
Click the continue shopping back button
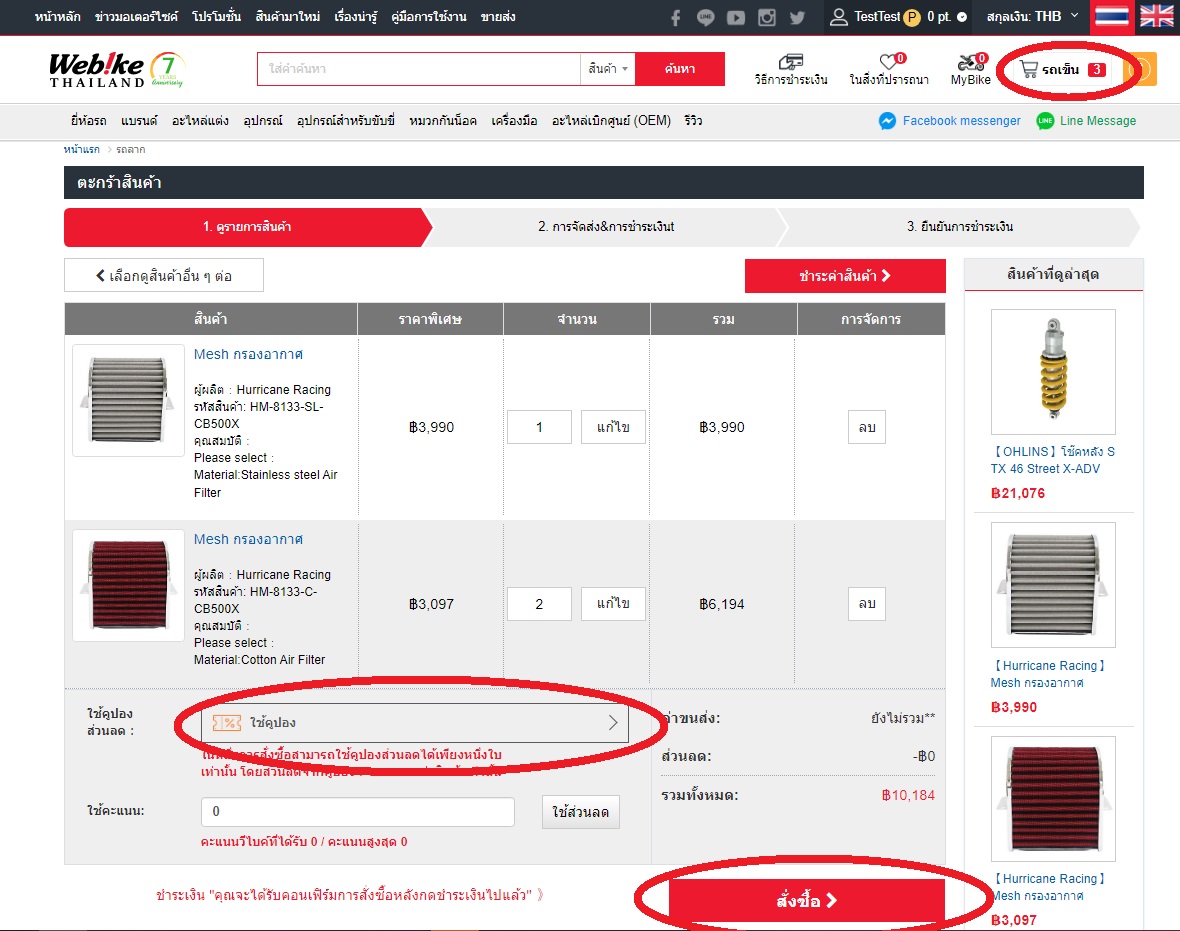(x=164, y=275)
